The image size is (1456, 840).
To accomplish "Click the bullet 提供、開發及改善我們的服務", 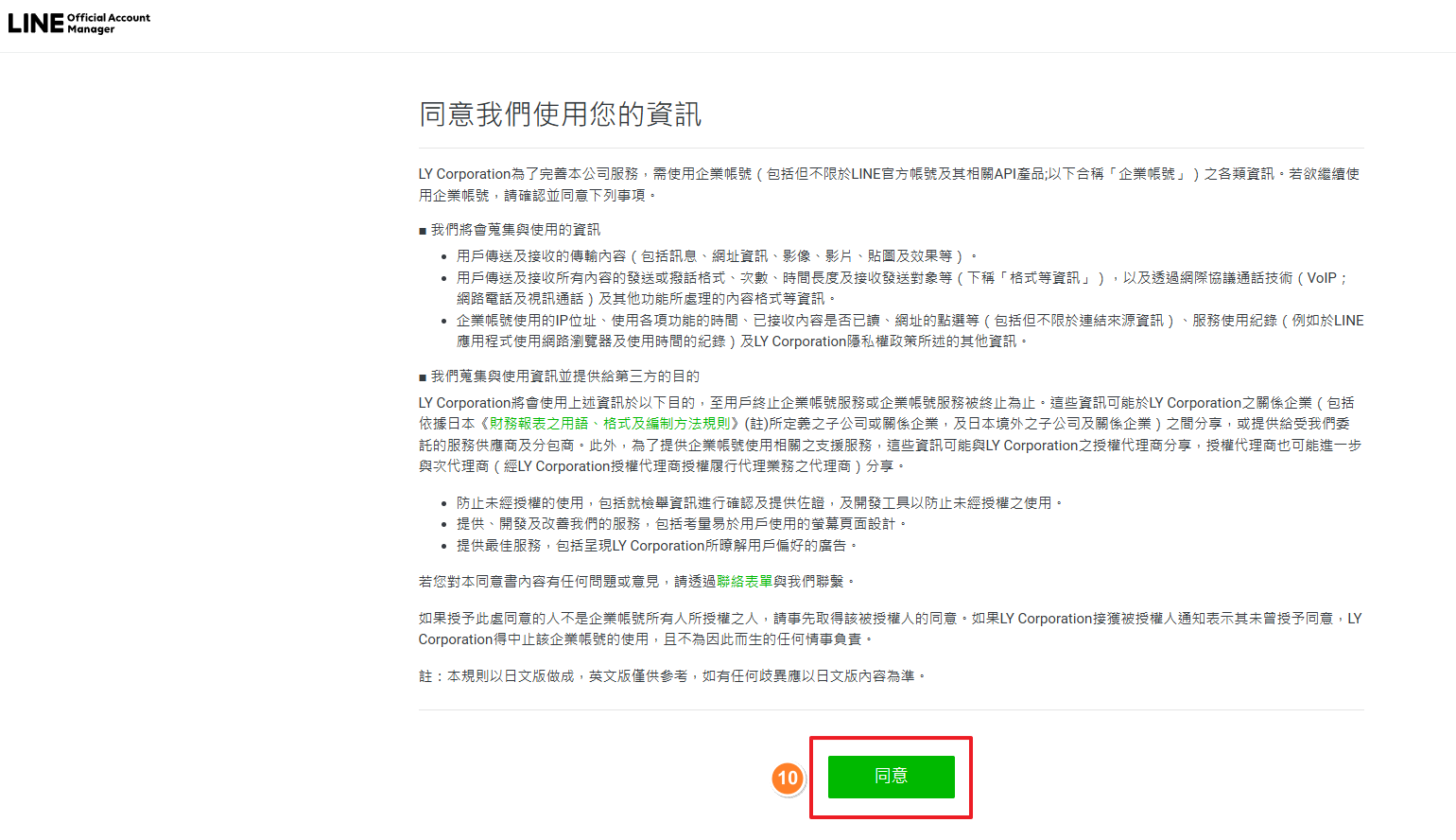I will click(681, 524).
